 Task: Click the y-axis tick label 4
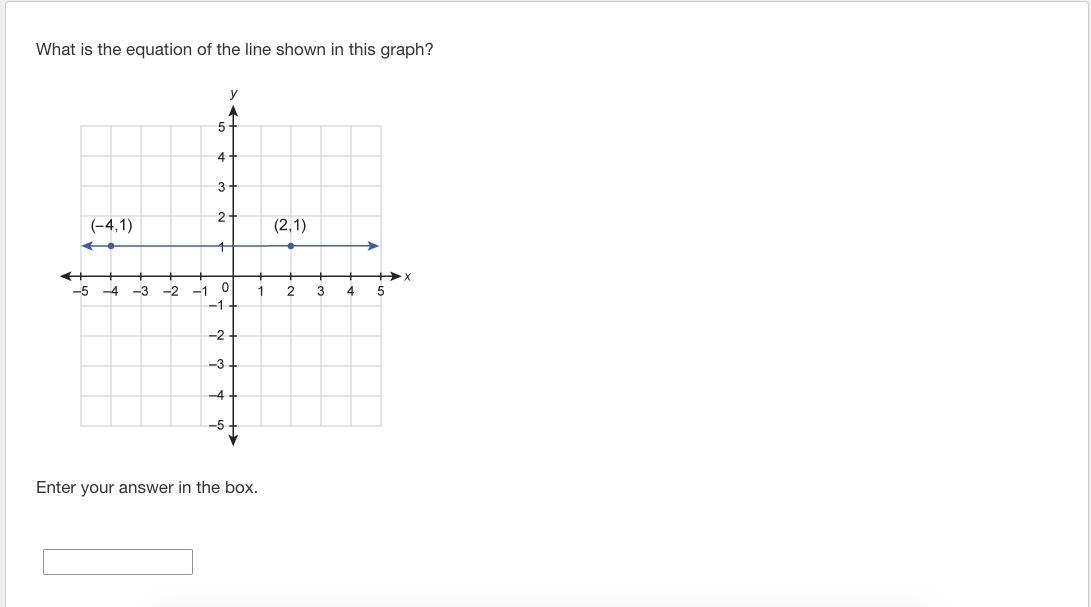(221, 157)
